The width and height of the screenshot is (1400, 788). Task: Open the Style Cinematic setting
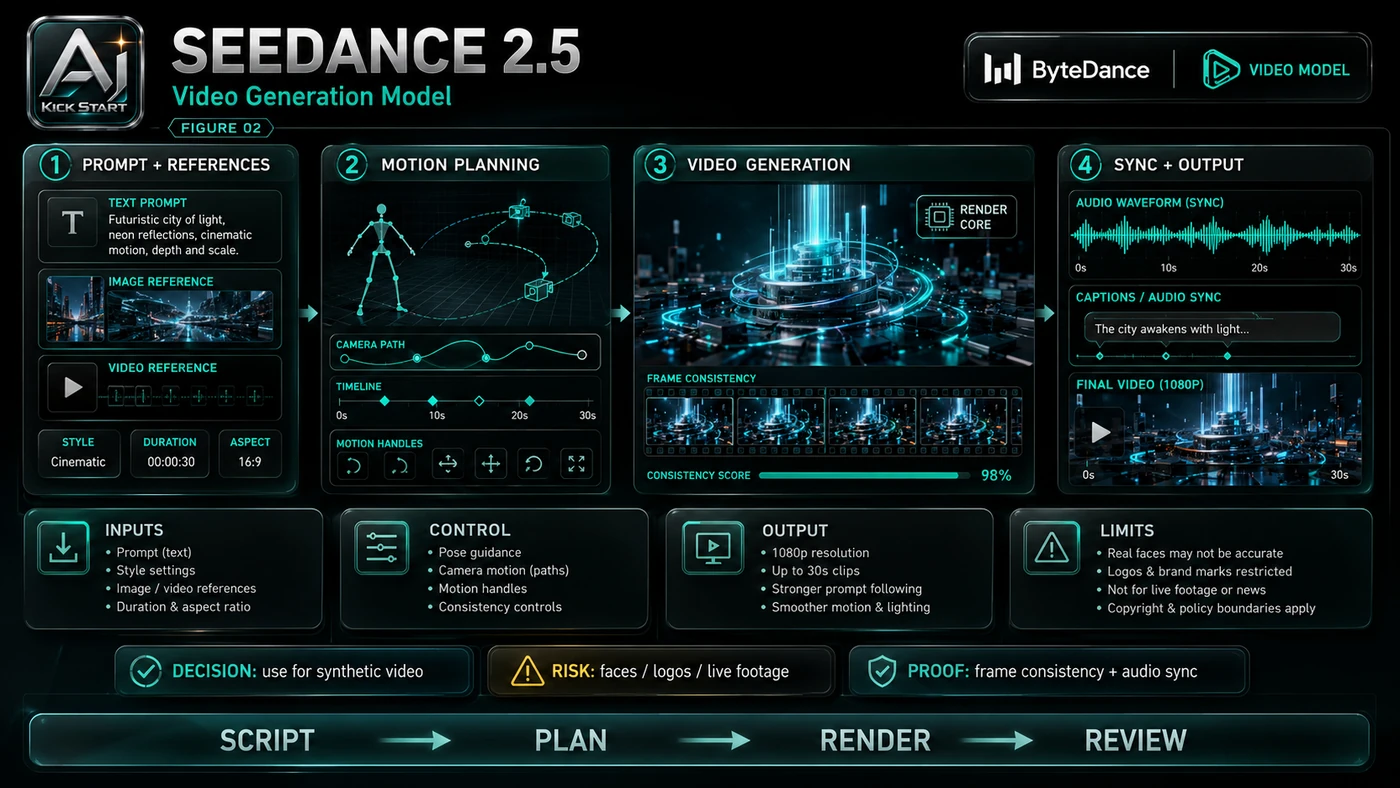pos(78,453)
